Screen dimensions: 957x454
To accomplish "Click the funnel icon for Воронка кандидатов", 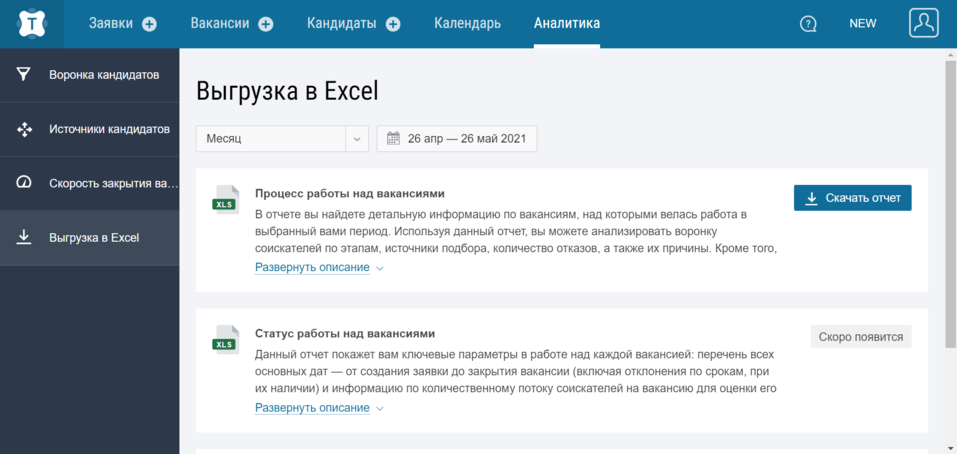I will coord(23,75).
